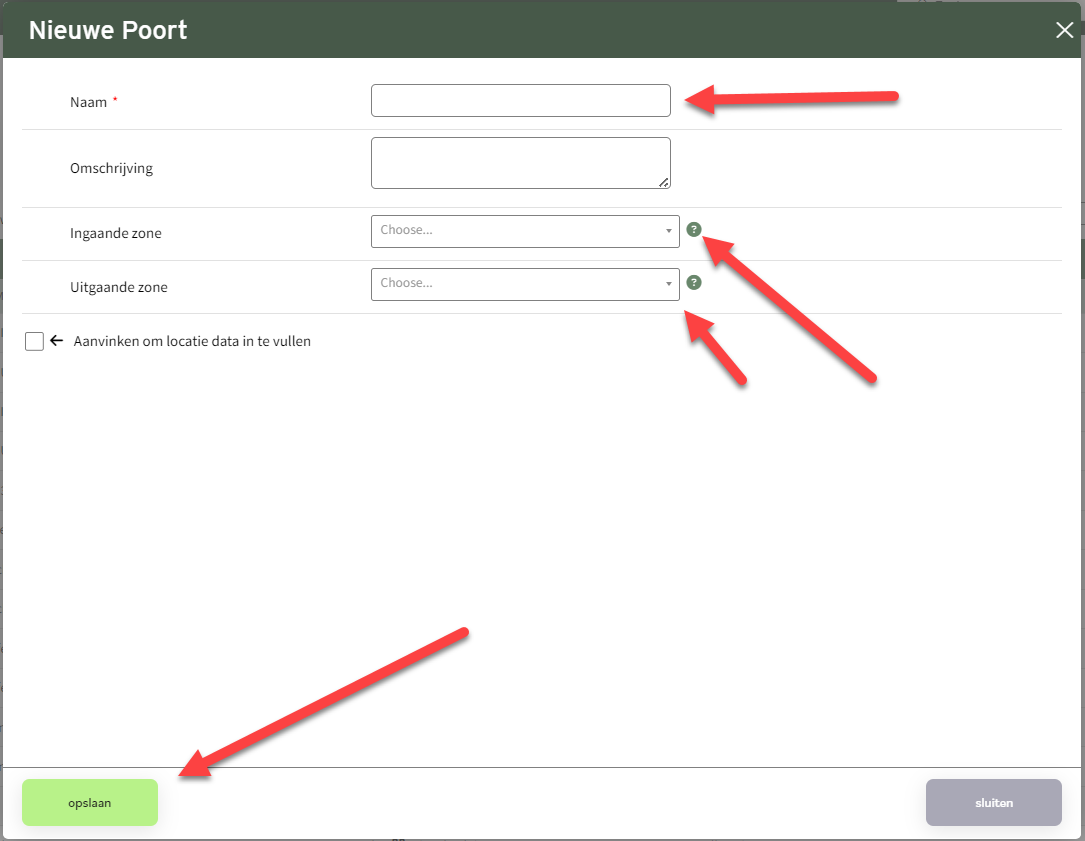This screenshot has height=841, width=1085.
Task: Click the help icon beside Uitgaande zone
Action: (694, 283)
